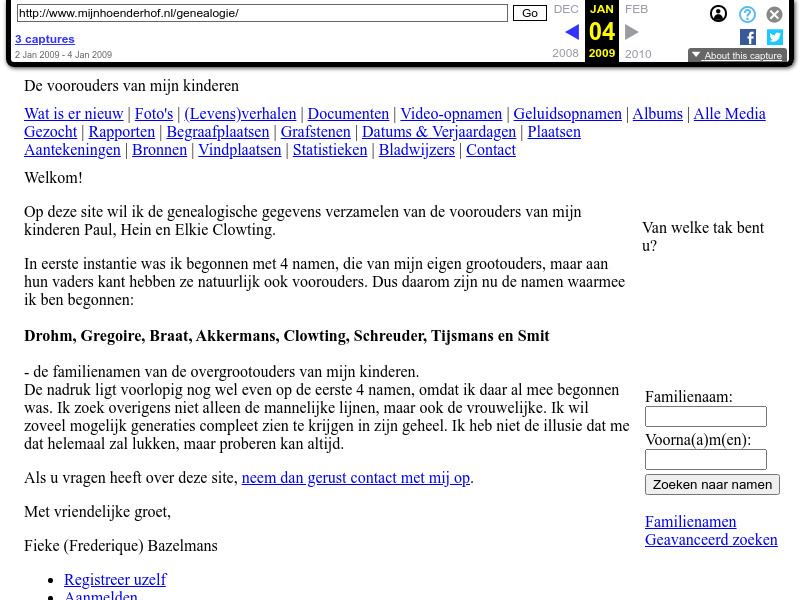
Task: Click inside the Familienaam input field
Action: tap(705, 416)
